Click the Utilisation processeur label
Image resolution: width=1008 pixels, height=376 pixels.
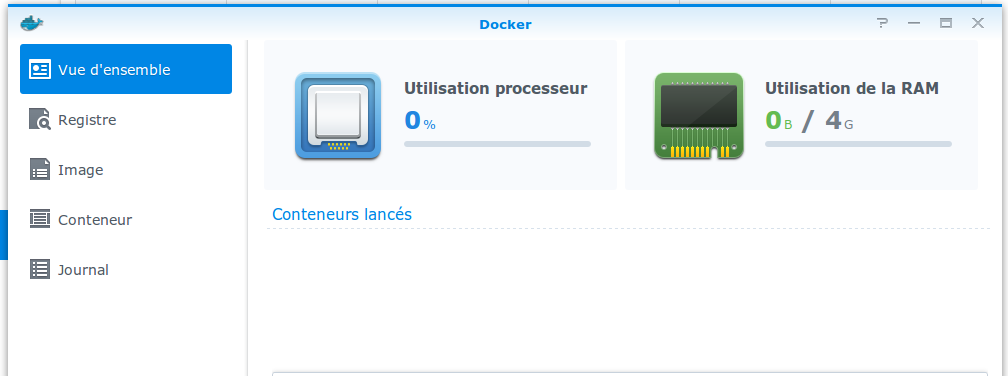point(496,89)
